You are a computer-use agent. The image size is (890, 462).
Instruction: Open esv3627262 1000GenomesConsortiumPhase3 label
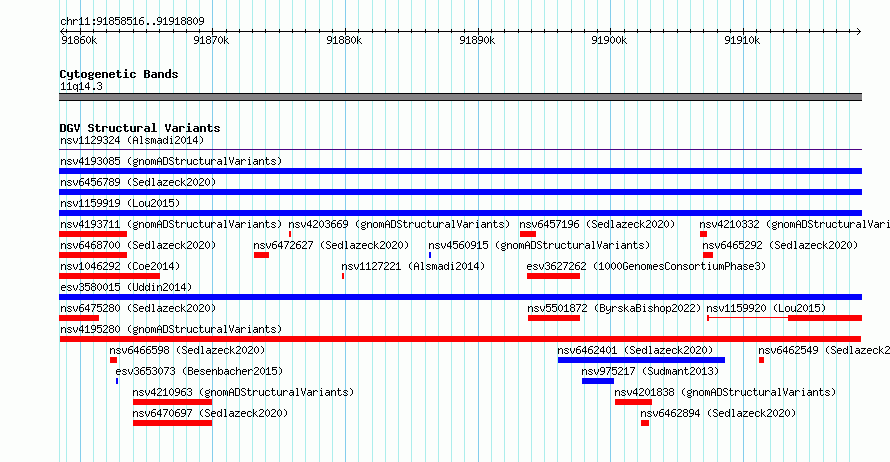pos(646,266)
